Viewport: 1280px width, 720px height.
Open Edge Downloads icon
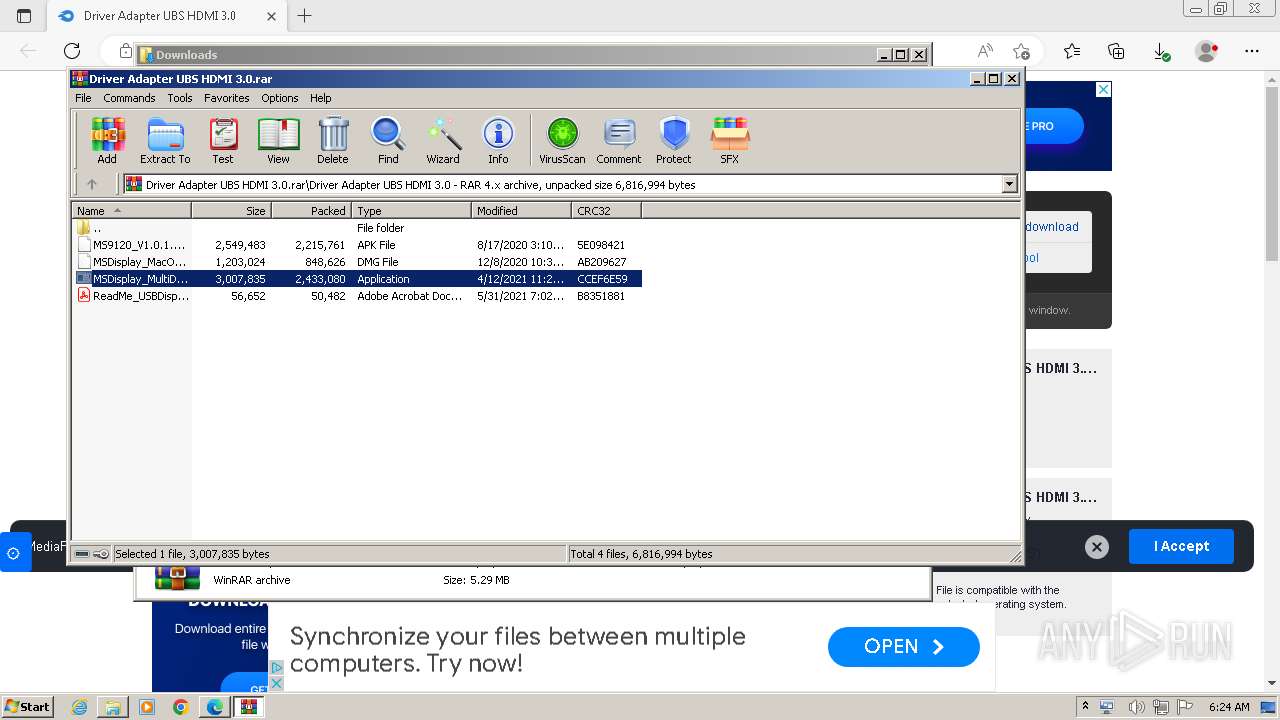1161,51
